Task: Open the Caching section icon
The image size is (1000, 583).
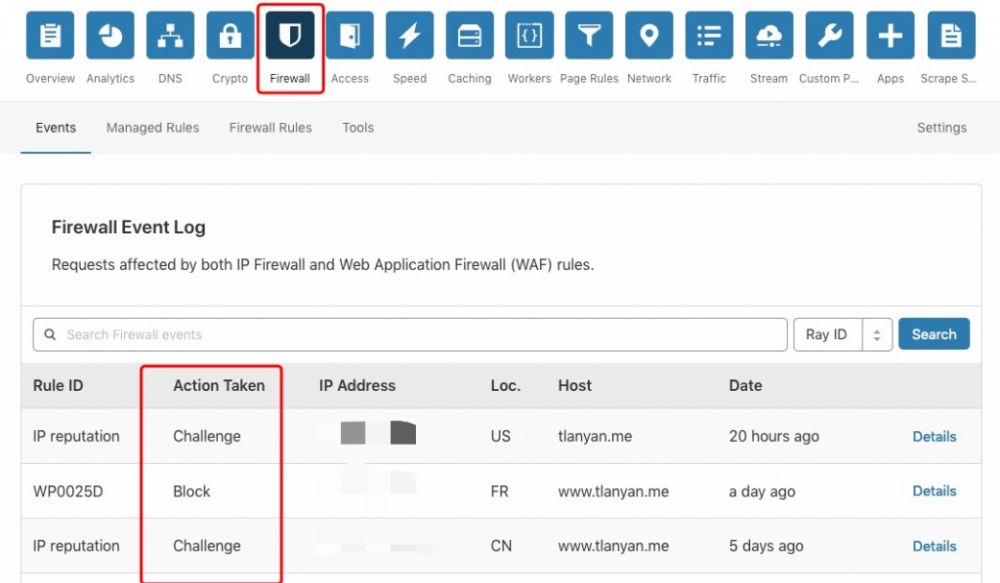Action: point(469,37)
